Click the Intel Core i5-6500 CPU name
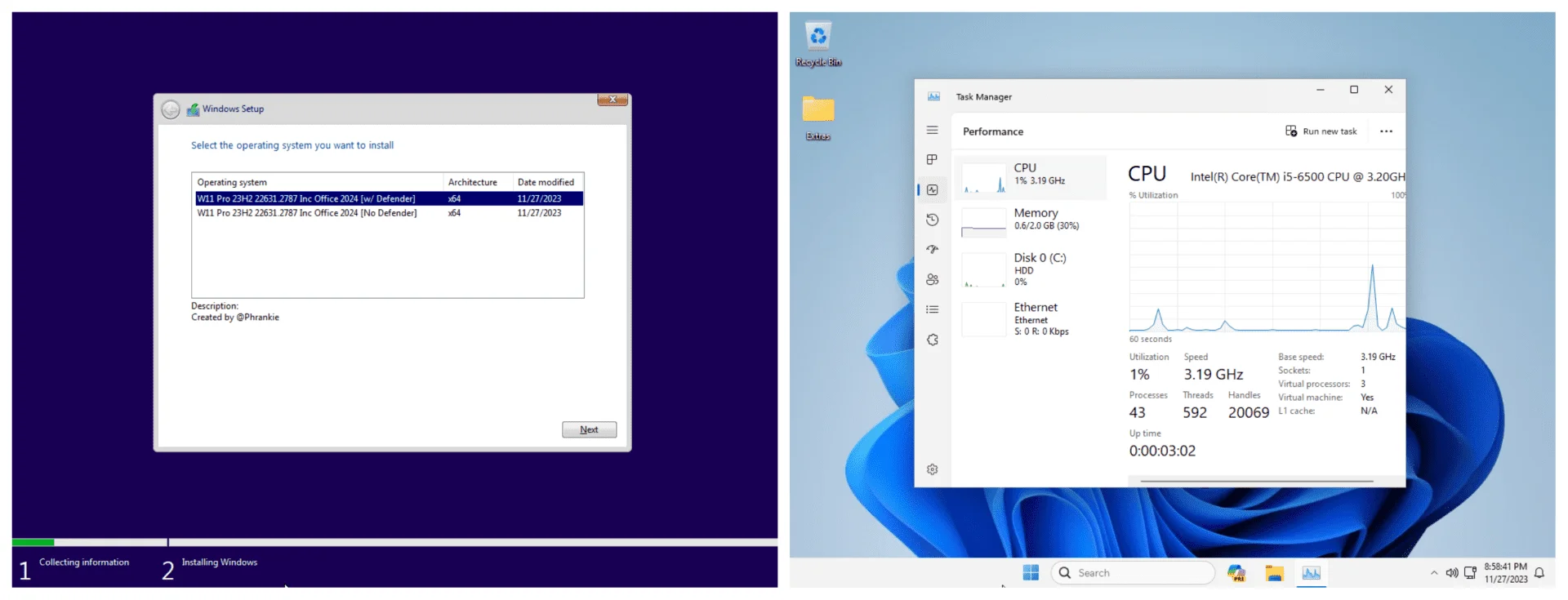The image size is (1568, 600). click(1298, 176)
